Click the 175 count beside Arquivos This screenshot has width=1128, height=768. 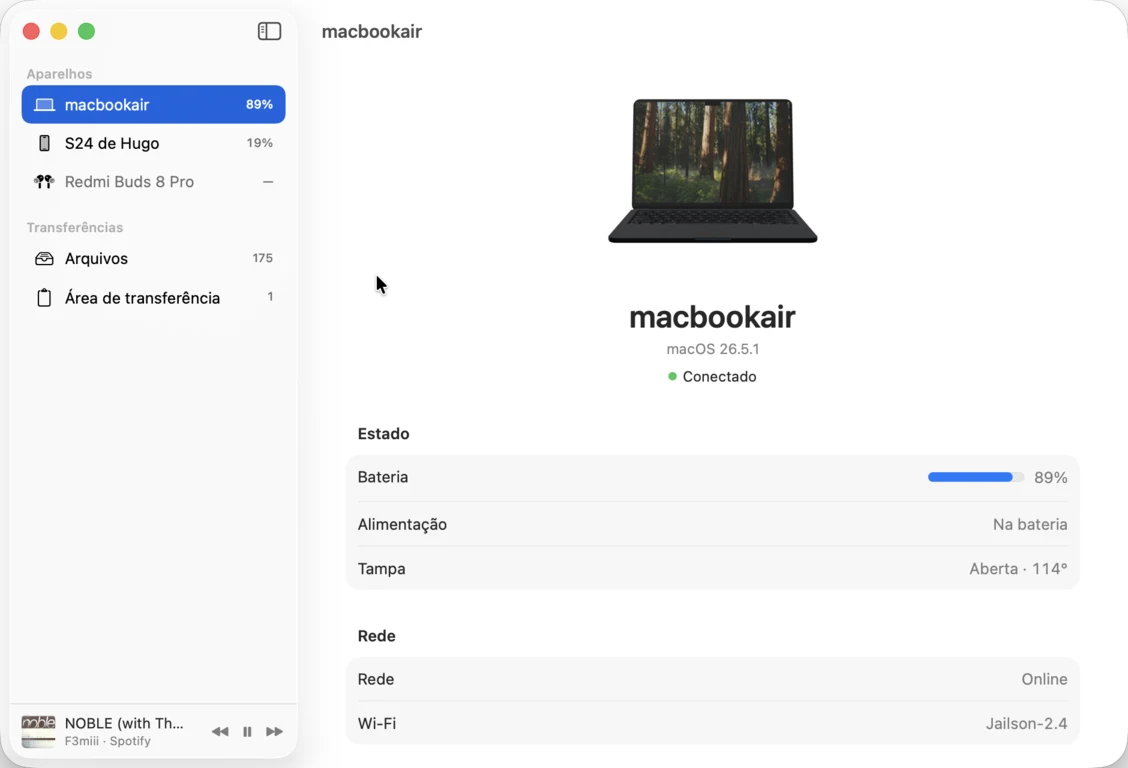click(263, 258)
